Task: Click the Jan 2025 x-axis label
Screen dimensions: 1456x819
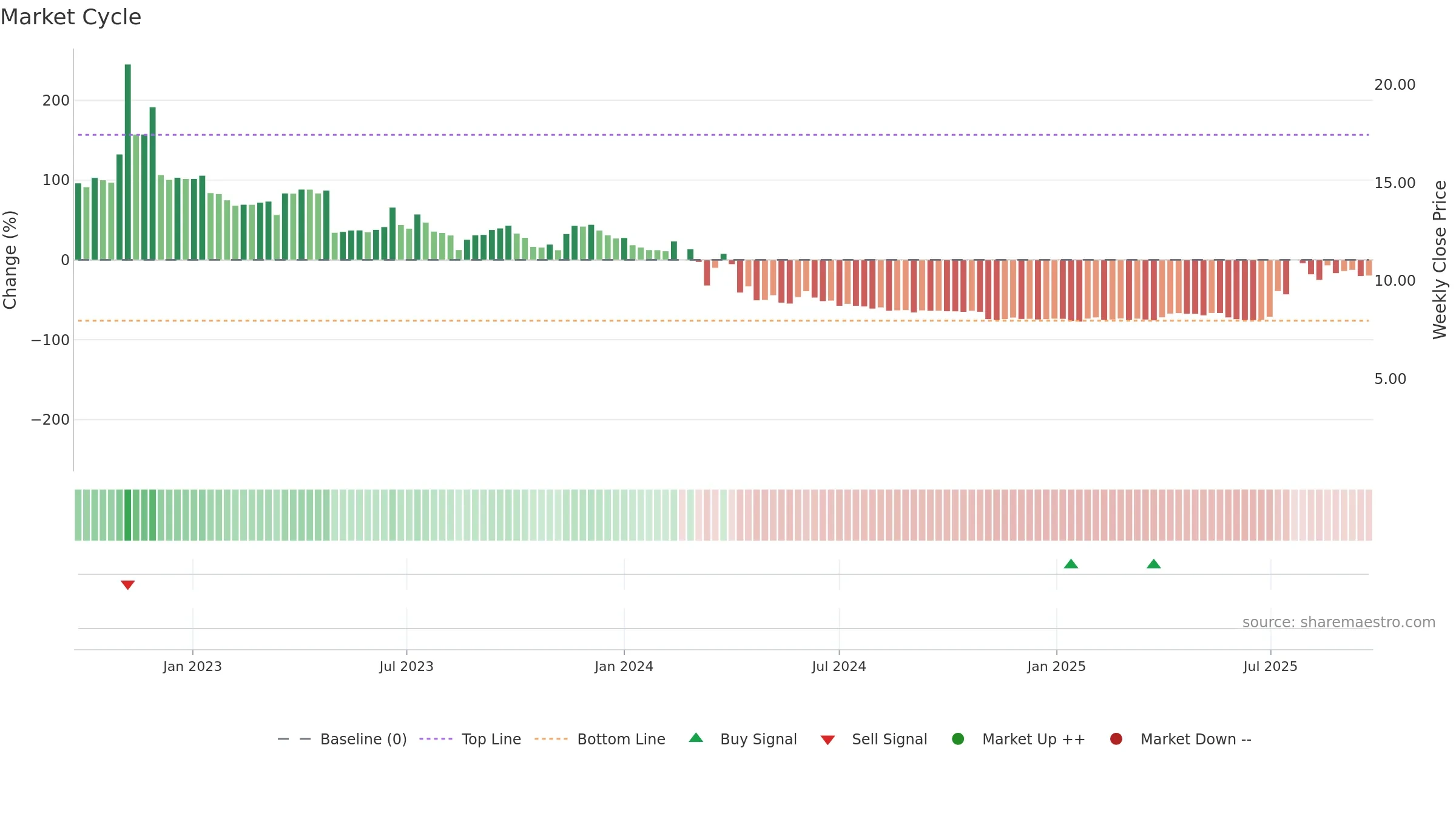Action: coord(1056,667)
